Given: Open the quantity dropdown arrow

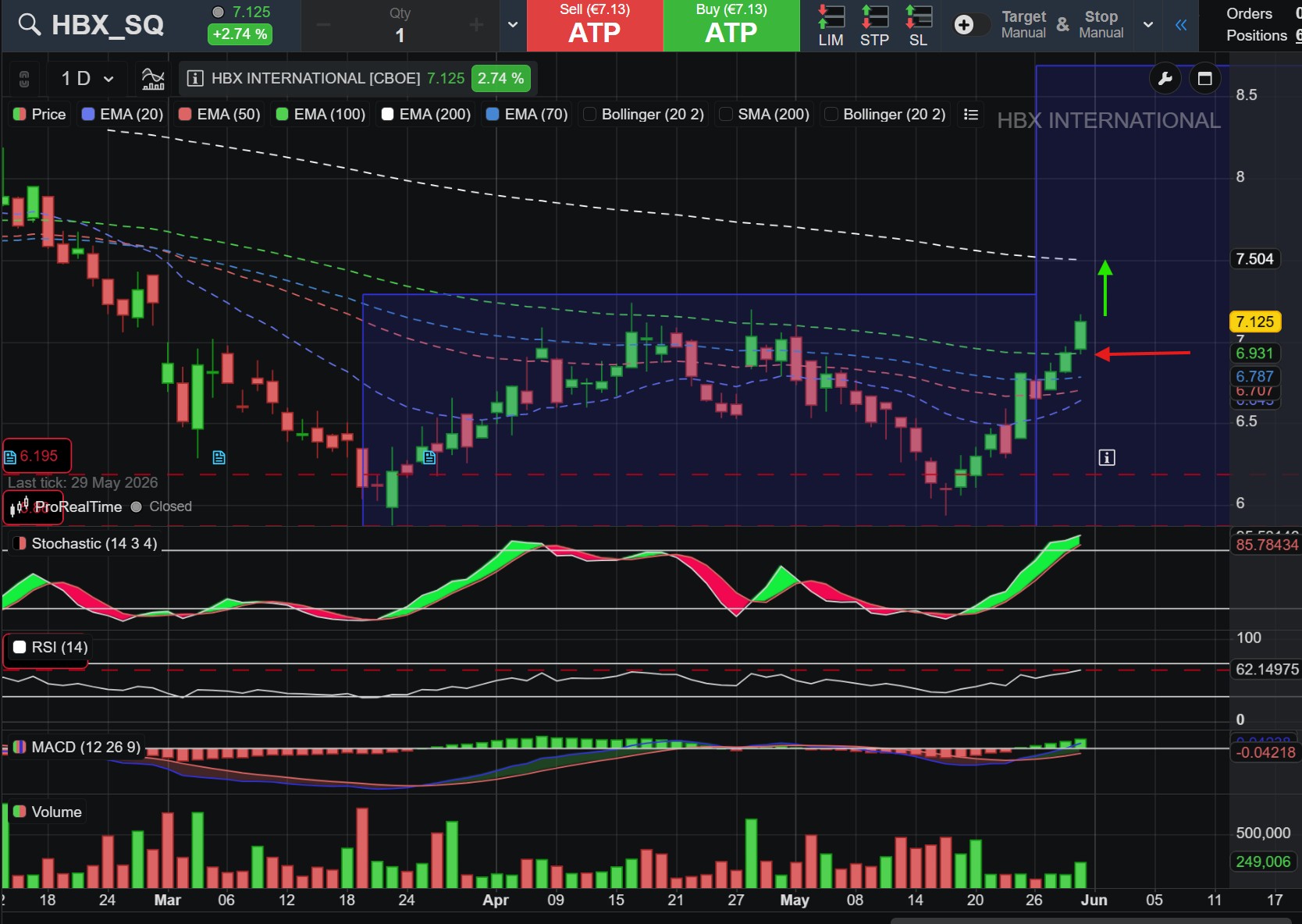Looking at the screenshot, I should pyautogui.click(x=513, y=25).
